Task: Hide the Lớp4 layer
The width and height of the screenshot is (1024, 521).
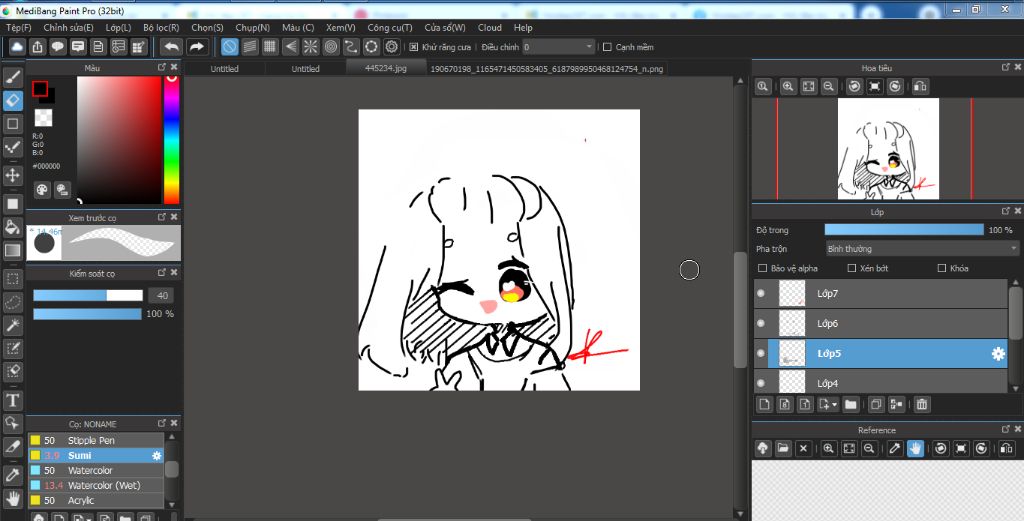Action: [x=761, y=383]
